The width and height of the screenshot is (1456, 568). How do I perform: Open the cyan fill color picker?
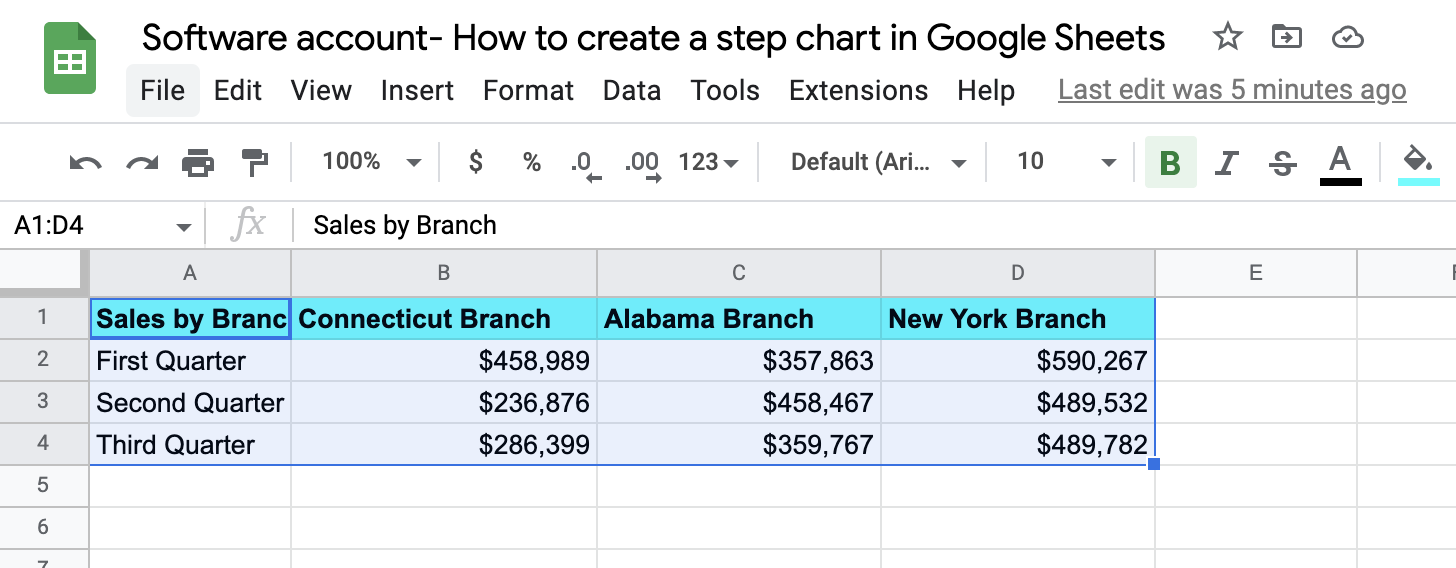pyautogui.click(x=1418, y=163)
